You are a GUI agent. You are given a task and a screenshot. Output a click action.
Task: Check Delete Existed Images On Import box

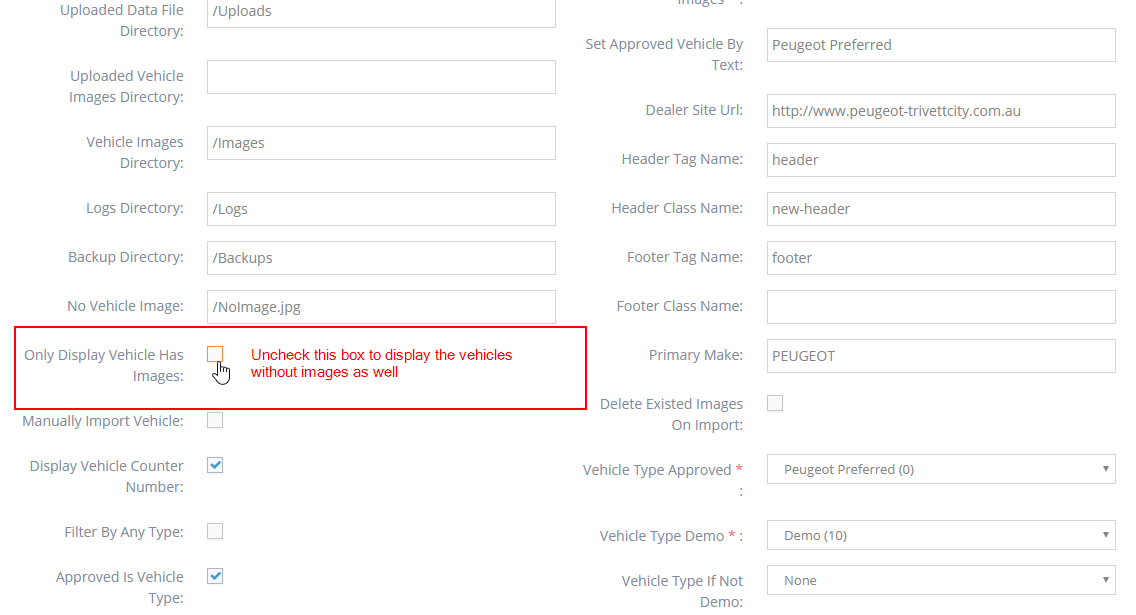point(775,403)
